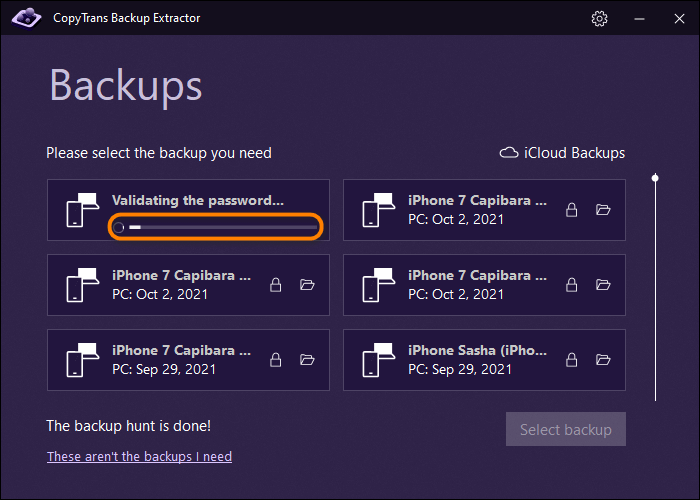The height and width of the screenshot is (500, 700).
Task: Open folder icon on Capibara card beside validating card
Action: (603, 209)
